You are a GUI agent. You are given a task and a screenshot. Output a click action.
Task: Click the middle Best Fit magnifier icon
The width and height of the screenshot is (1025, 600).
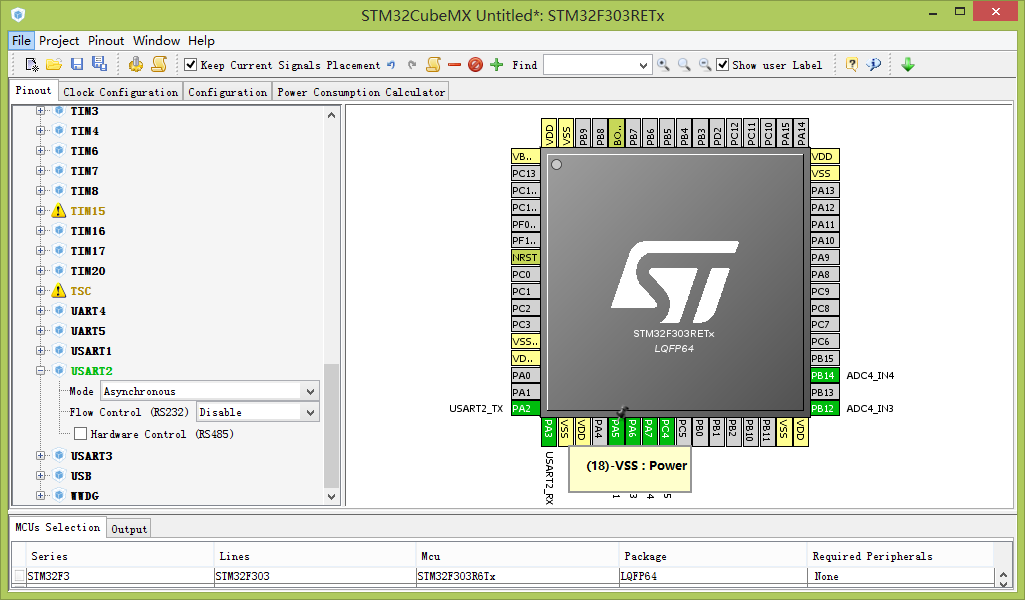[x=684, y=65]
